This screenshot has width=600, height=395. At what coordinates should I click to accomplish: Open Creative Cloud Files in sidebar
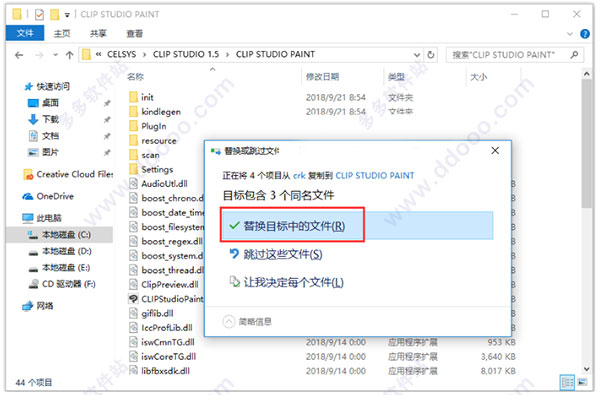pyautogui.click(x=68, y=175)
